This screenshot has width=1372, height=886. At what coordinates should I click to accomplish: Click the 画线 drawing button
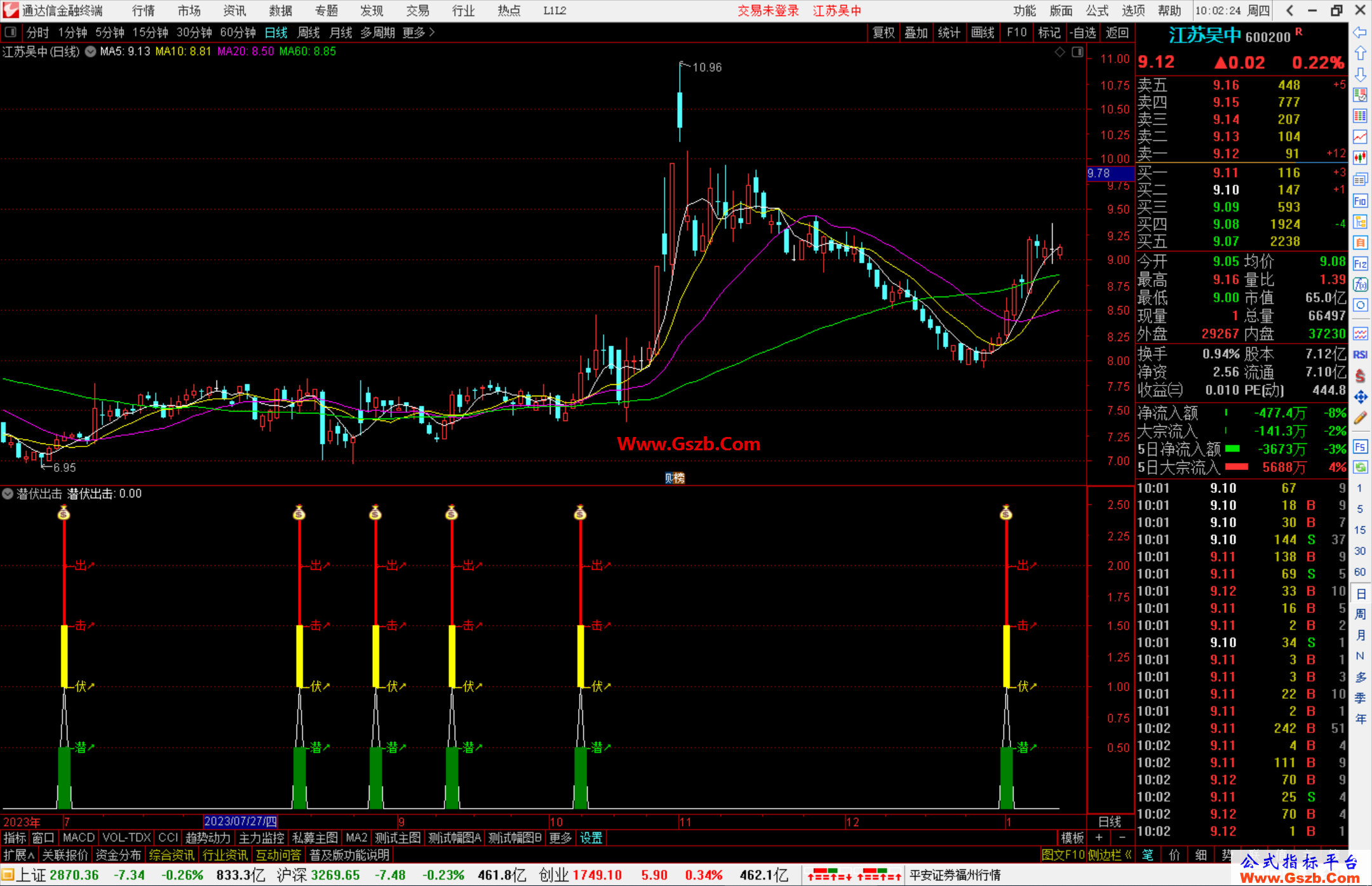[983, 32]
